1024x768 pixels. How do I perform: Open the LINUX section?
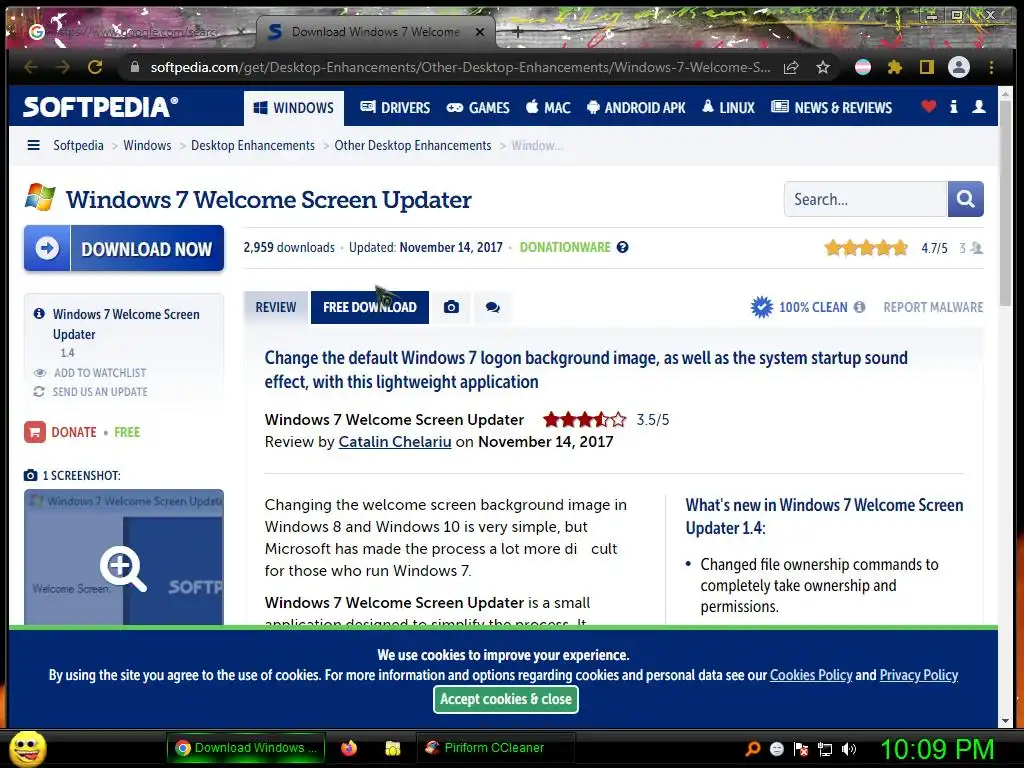728,108
